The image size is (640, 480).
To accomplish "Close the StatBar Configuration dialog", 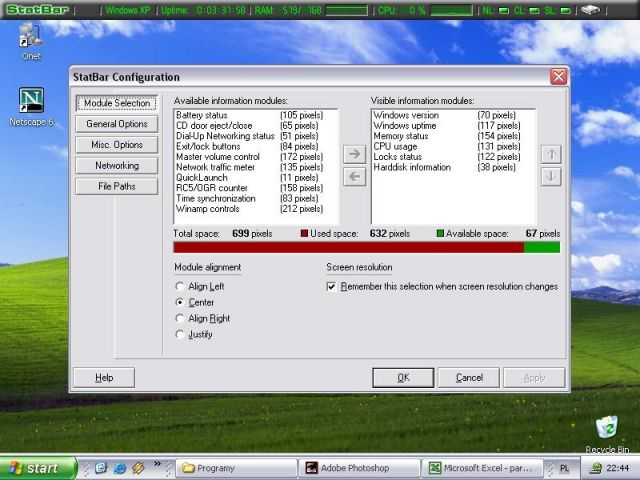I will (x=558, y=76).
